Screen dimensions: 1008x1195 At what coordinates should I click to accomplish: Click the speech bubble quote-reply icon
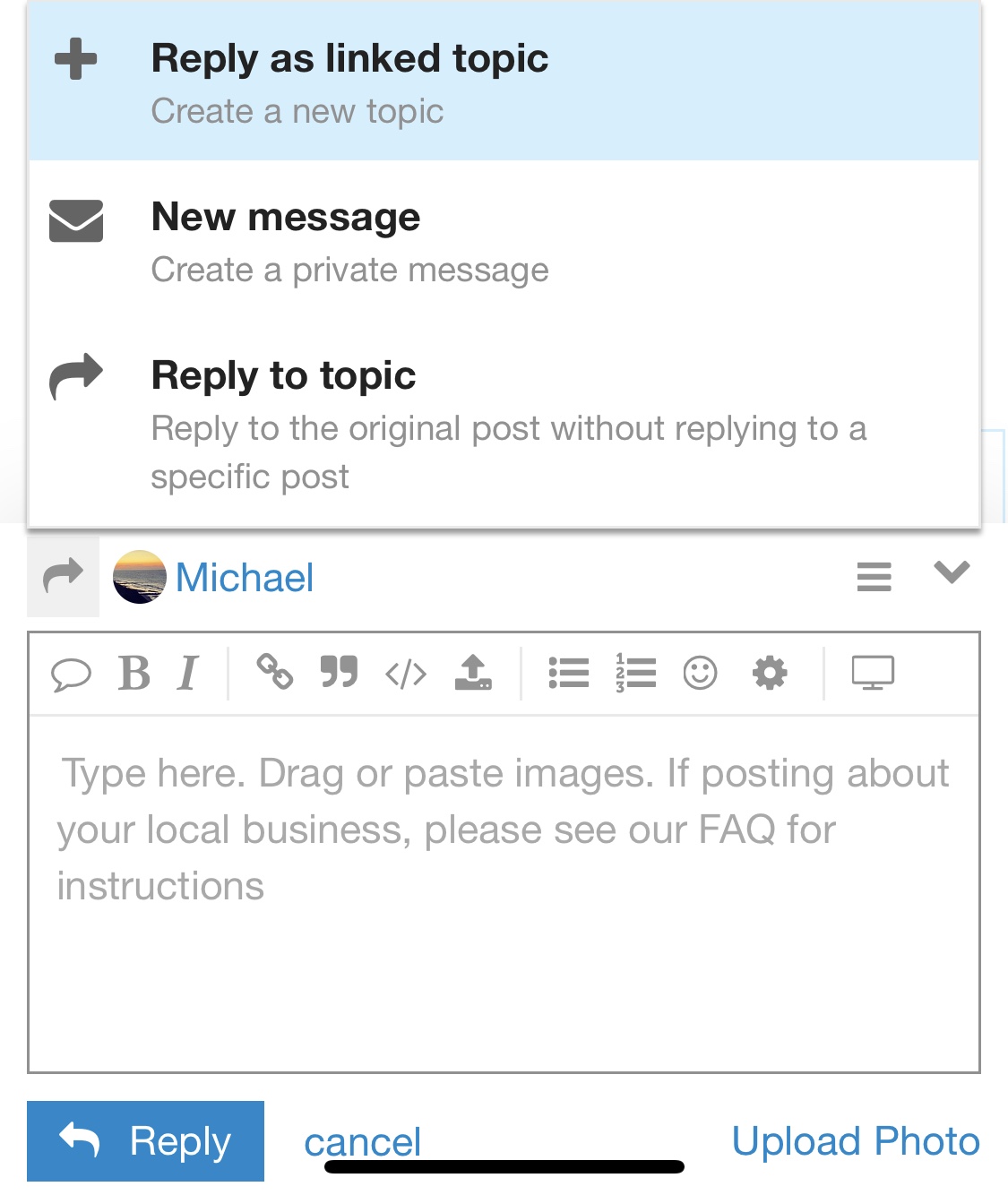[x=71, y=674]
